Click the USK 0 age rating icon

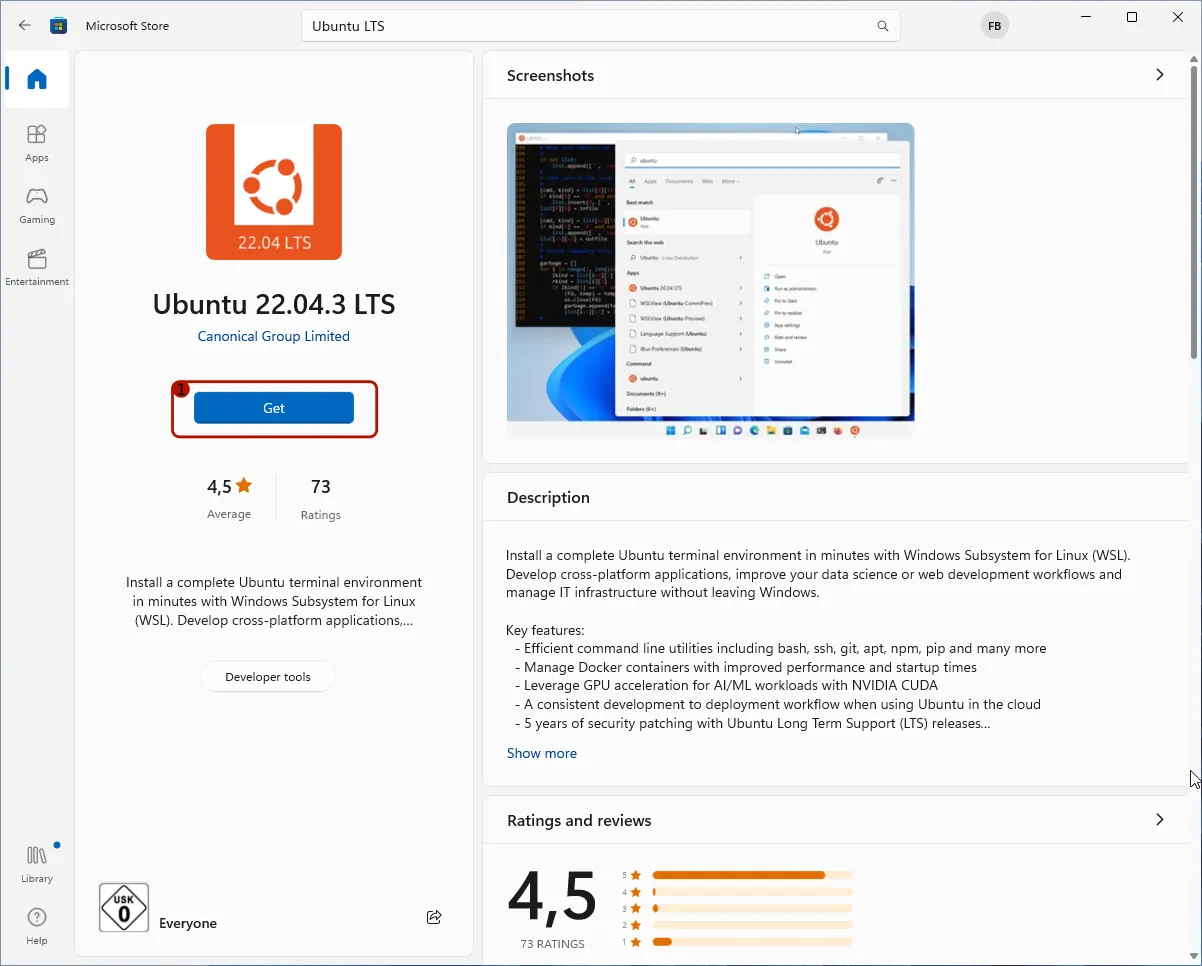123,908
